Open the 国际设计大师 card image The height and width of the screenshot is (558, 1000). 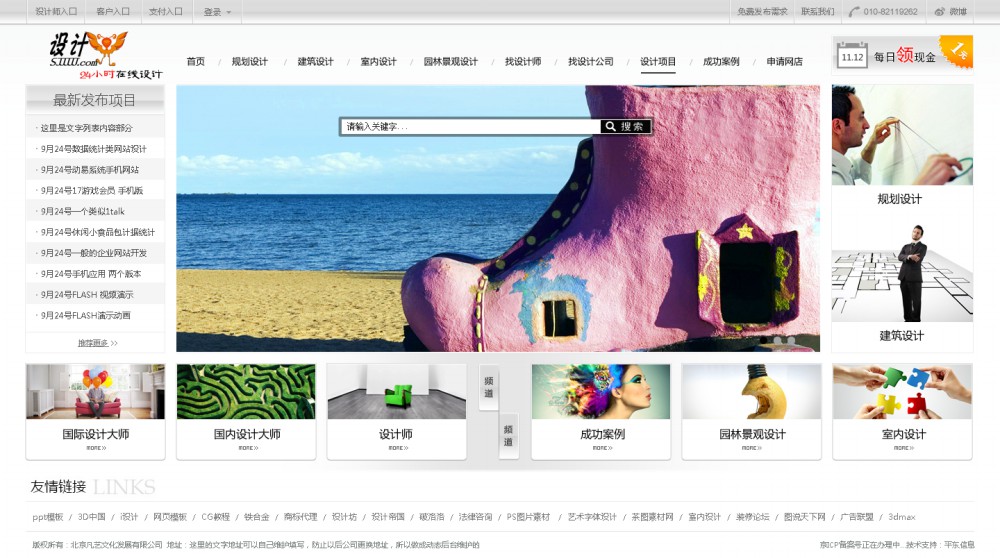pos(95,392)
